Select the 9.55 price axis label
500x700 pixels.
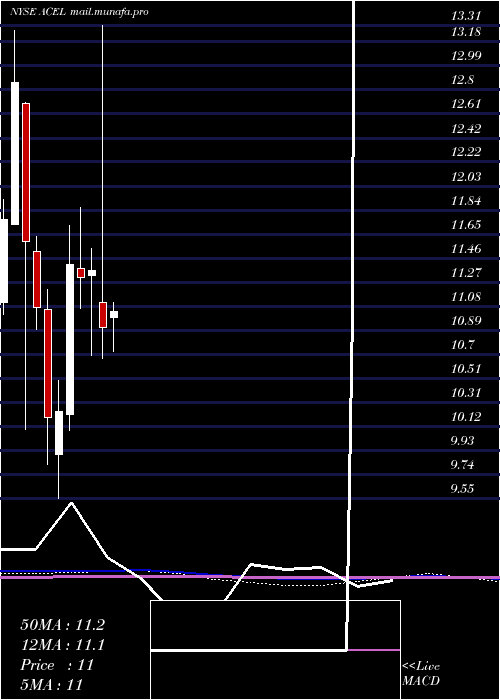pos(462,489)
